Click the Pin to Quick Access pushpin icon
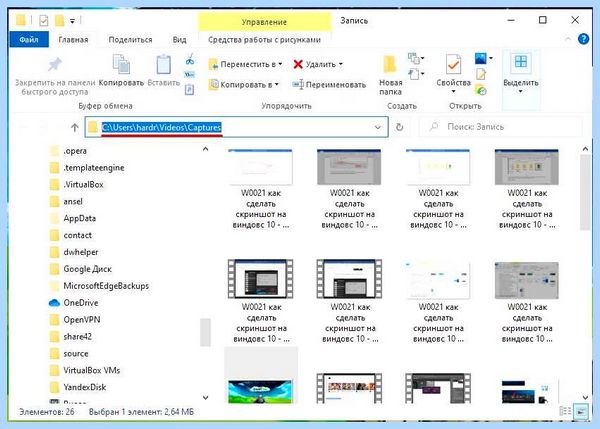Viewport: 600px width, 429px height. coord(55,65)
